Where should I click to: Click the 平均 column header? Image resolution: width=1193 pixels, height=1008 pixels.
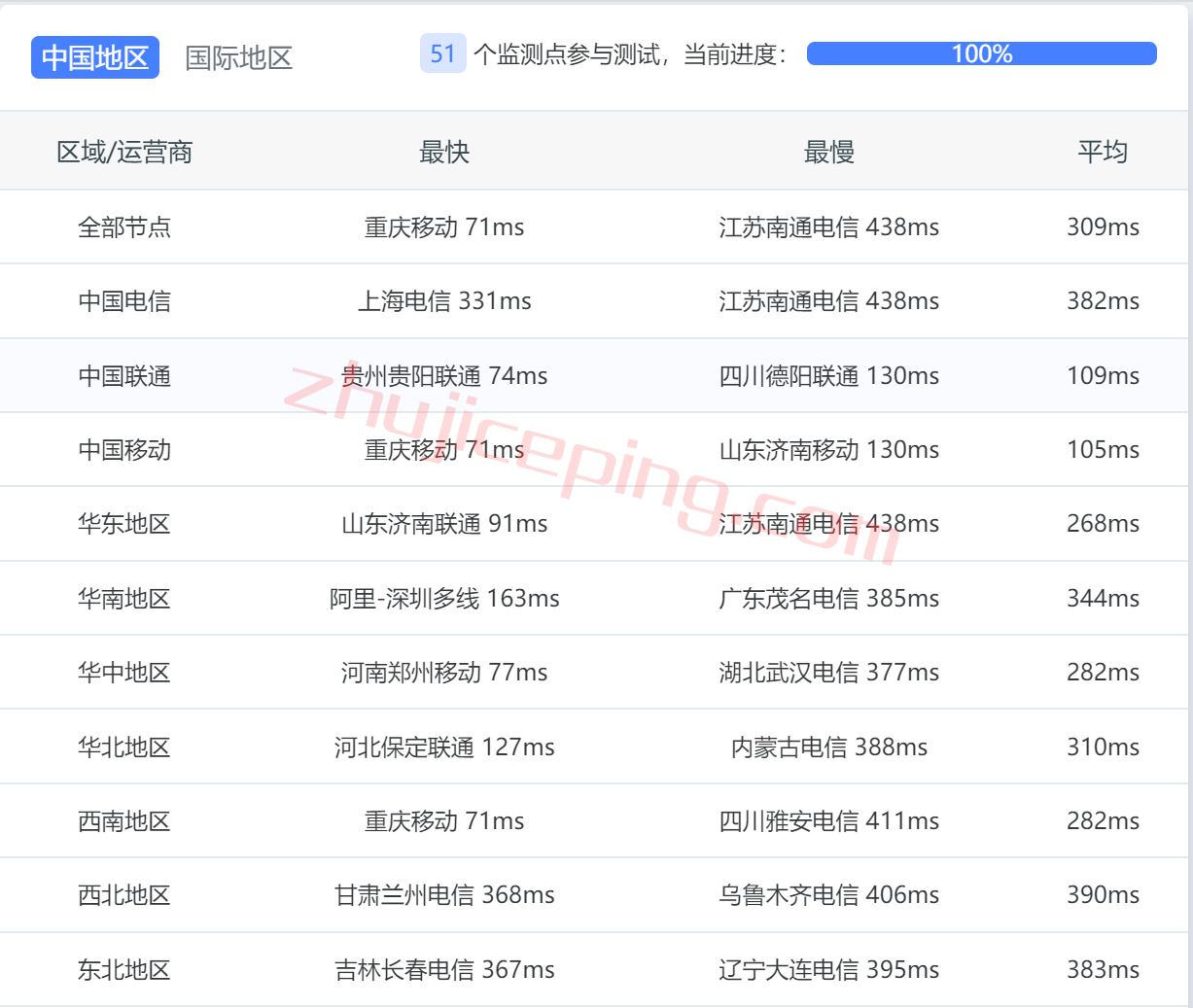coord(1103,152)
